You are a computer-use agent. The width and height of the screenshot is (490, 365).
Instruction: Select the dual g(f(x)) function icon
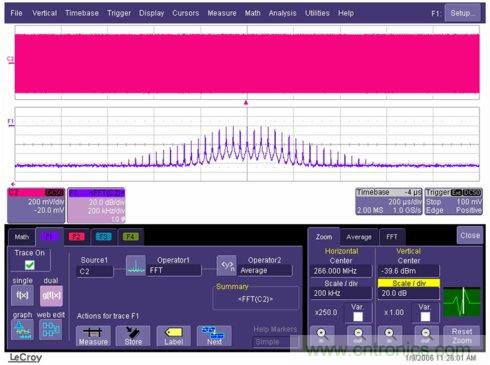[x=51, y=295]
